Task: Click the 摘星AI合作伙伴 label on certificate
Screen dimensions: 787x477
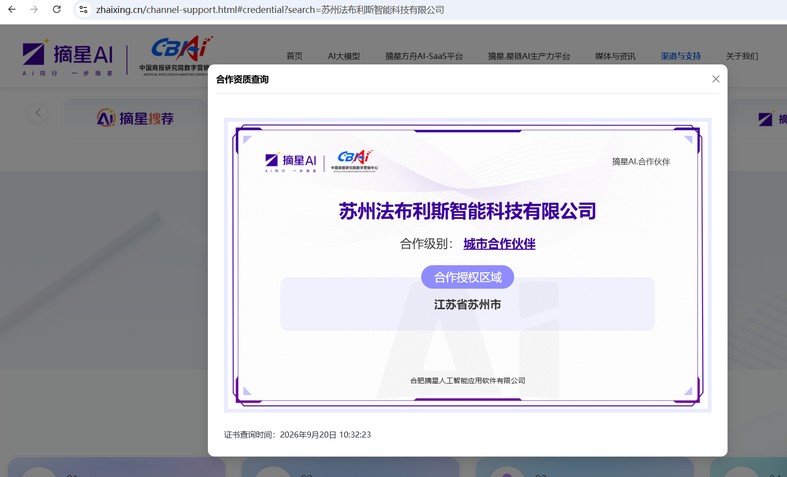Action: pos(641,161)
